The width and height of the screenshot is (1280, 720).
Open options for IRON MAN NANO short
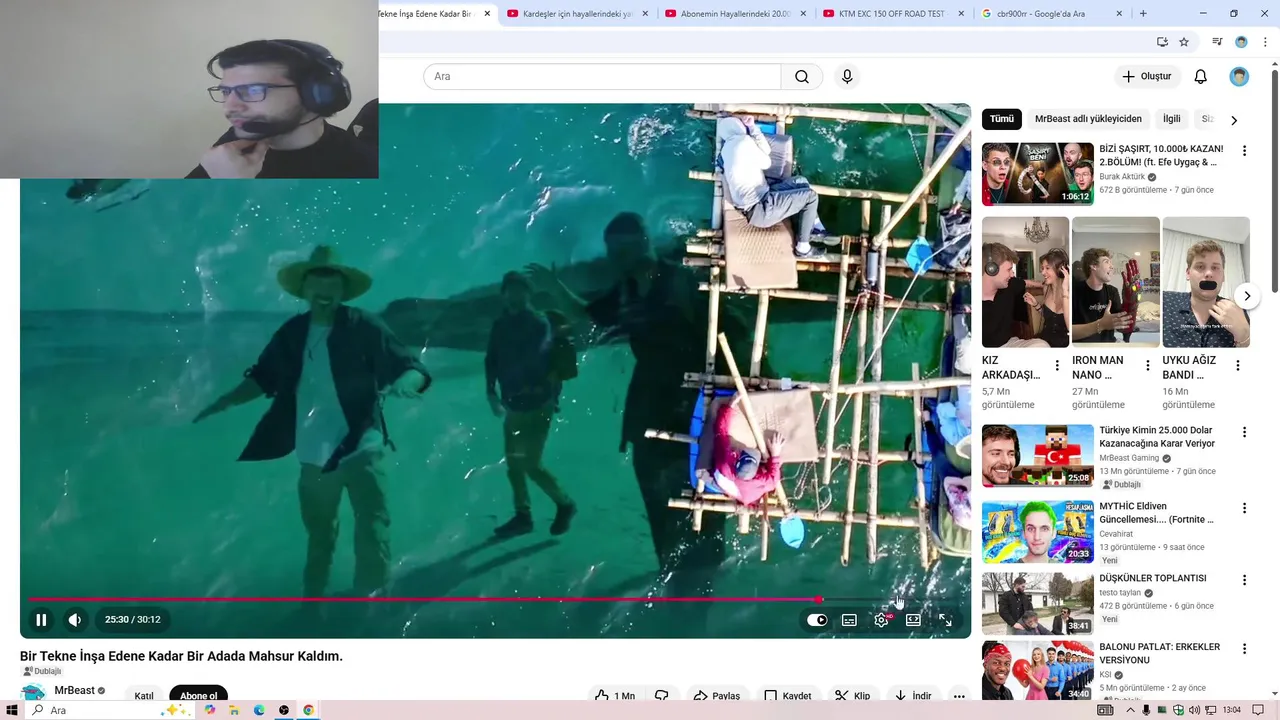[1148, 366]
